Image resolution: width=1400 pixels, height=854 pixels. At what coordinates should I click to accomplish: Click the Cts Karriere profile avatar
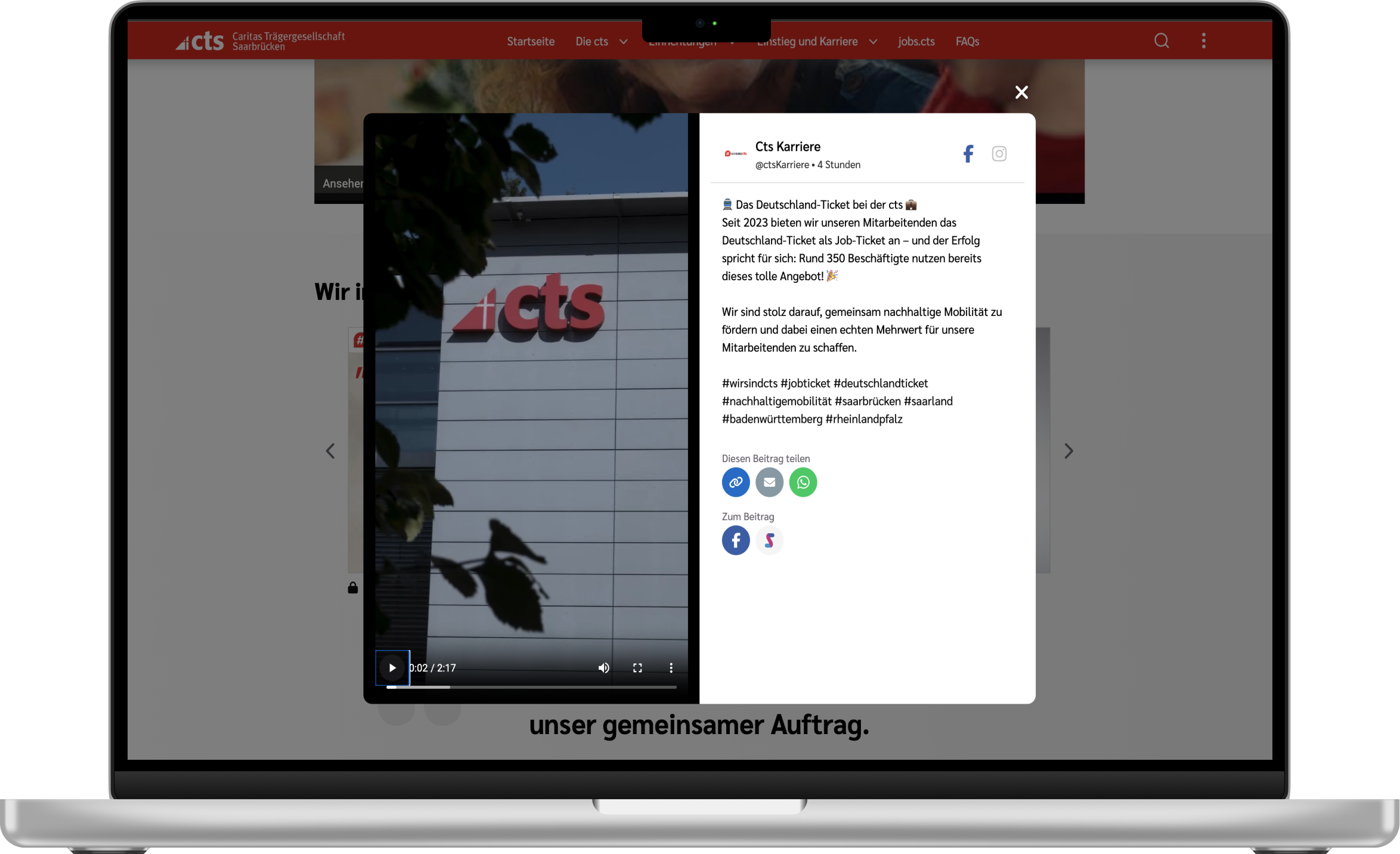(x=736, y=154)
